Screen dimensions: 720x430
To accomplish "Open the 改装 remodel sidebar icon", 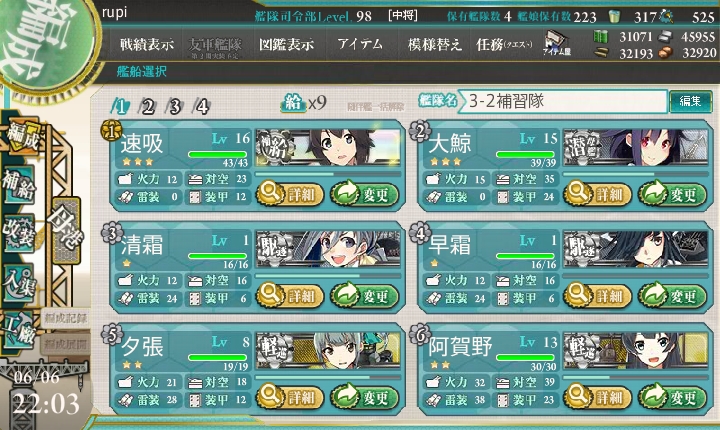I will 18,233.
